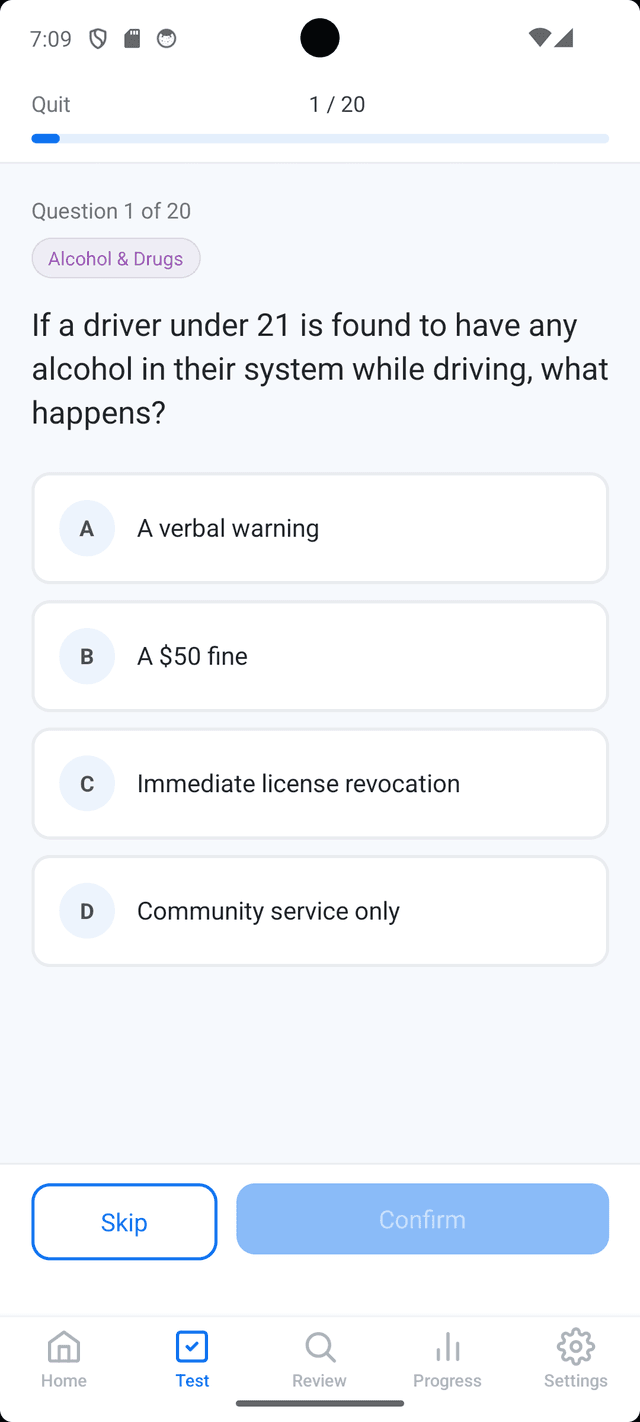This screenshot has height=1422, width=640.
Task: Select answer B, a $50 fine
Action: (320, 656)
